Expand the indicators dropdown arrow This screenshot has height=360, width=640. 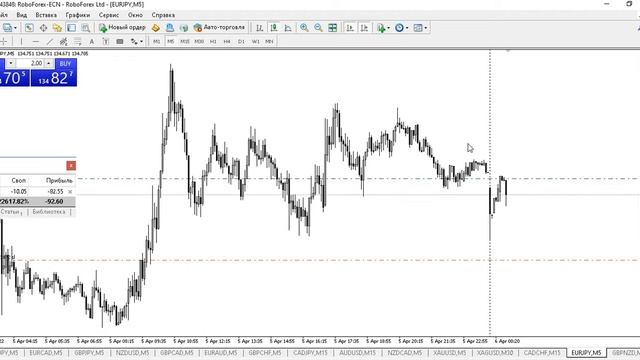click(x=388, y=28)
